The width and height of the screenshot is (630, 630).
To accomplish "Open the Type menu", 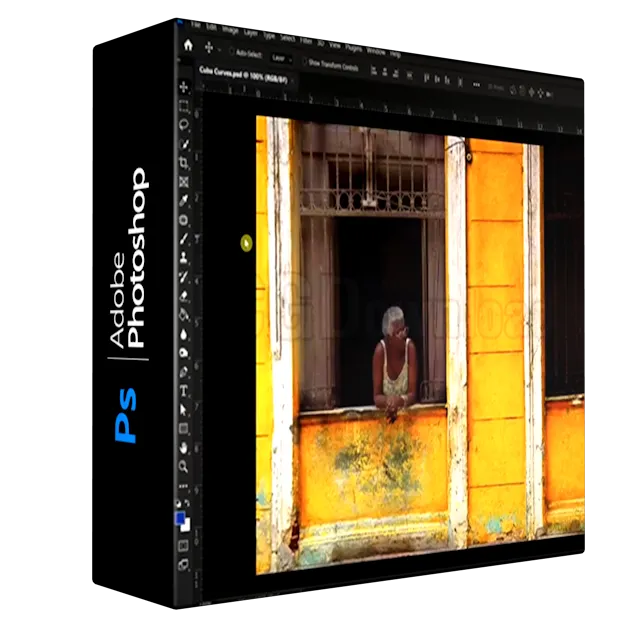I will 269,36.
